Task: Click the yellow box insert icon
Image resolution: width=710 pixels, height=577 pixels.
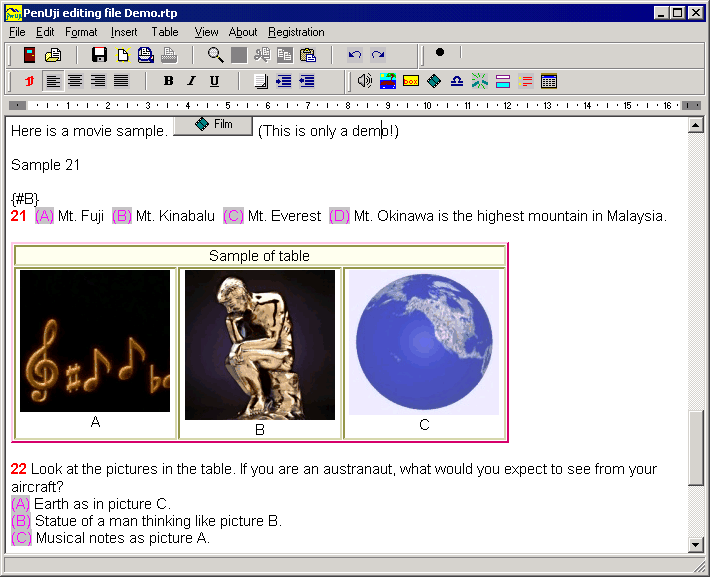Action: pyautogui.click(x=411, y=81)
